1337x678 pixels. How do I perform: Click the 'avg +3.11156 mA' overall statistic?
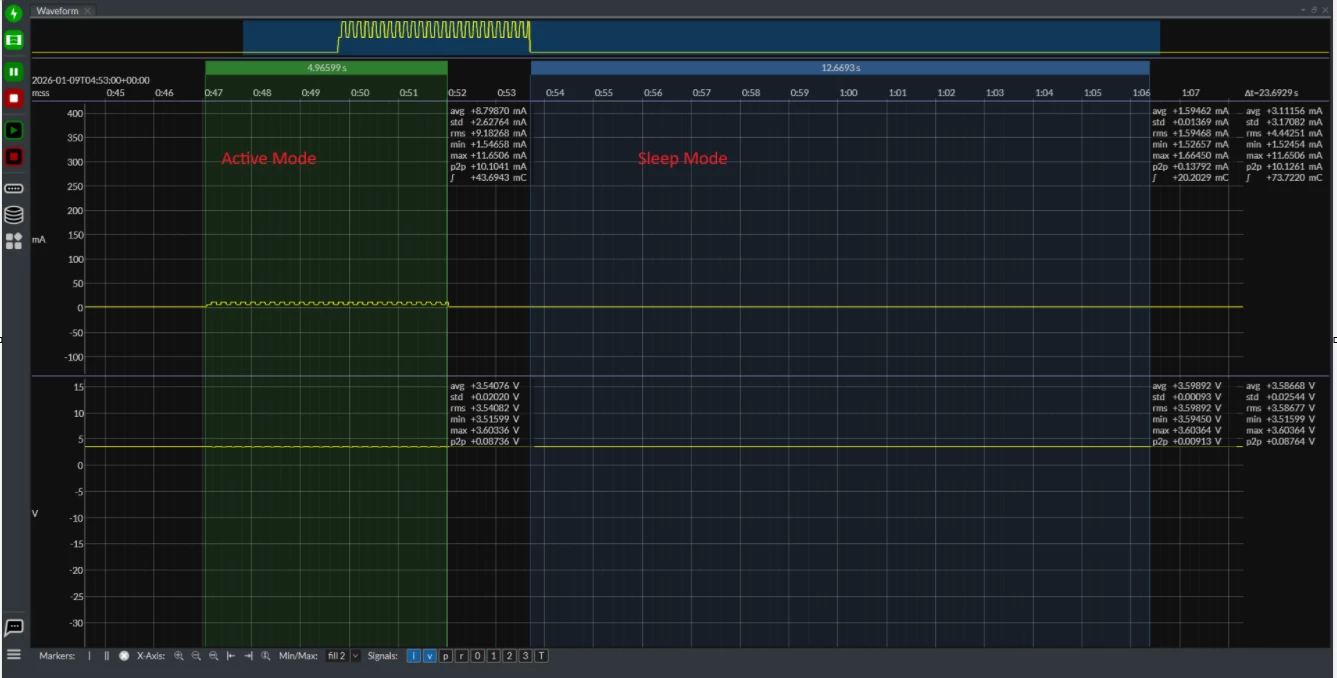pyautogui.click(x=1284, y=112)
